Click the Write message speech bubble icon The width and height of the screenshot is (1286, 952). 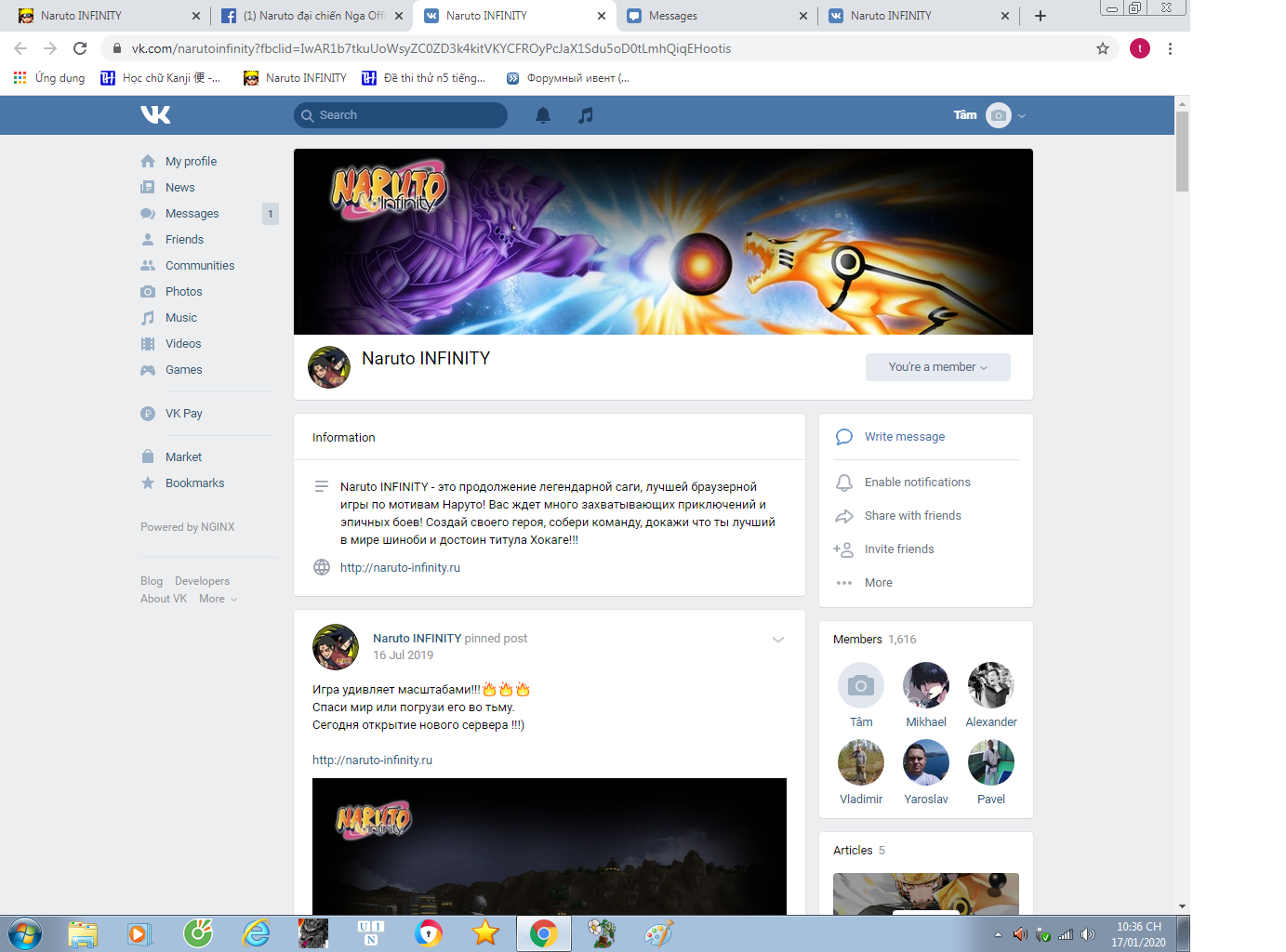pyautogui.click(x=844, y=437)
